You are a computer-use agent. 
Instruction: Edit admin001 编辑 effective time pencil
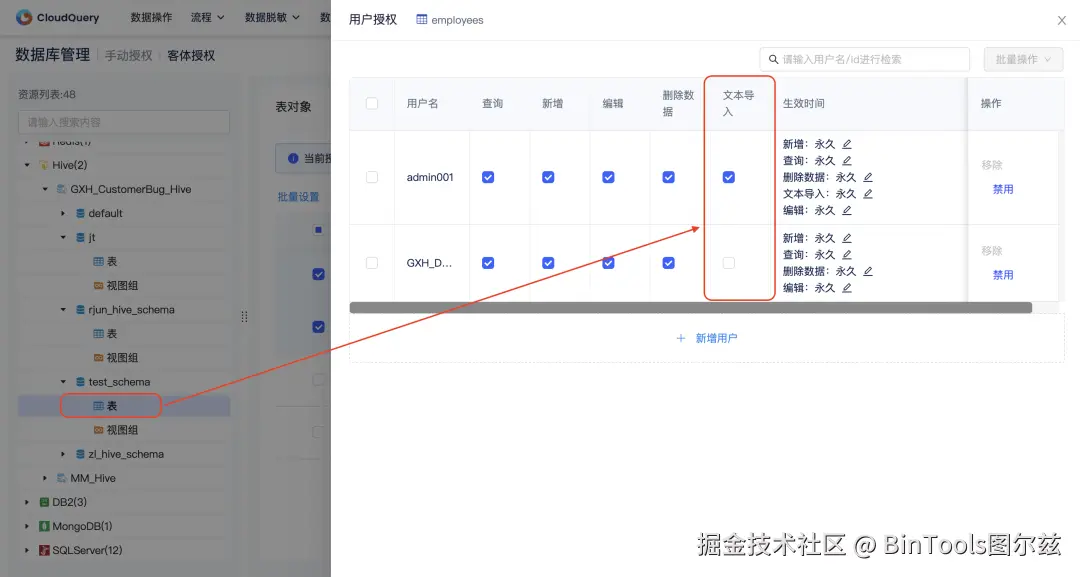point(847,210)
